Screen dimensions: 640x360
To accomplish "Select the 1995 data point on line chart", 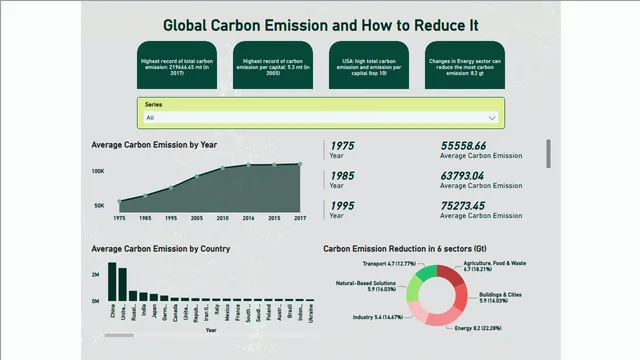I will [x=171, y=188].
